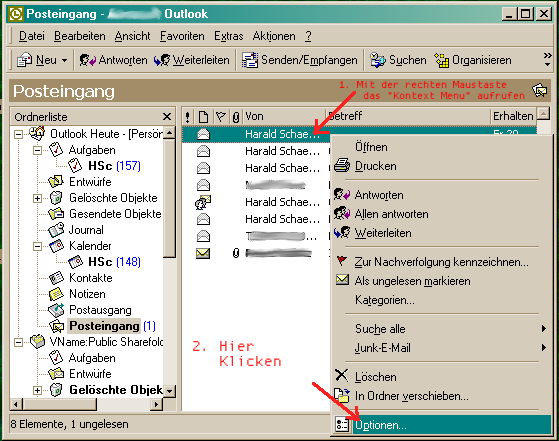The width and height of the screenshot is (559, 441).
Task: Choose Drucken in context menu
Action: [x=375, y=166]
